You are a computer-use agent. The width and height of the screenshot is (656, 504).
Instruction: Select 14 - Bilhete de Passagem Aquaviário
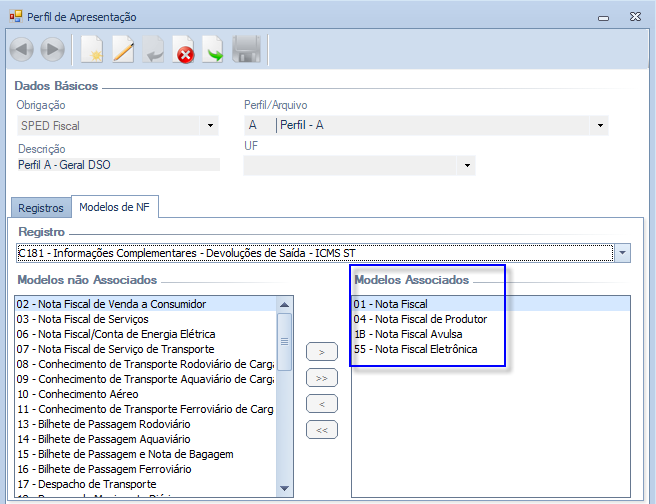[145, 439]
